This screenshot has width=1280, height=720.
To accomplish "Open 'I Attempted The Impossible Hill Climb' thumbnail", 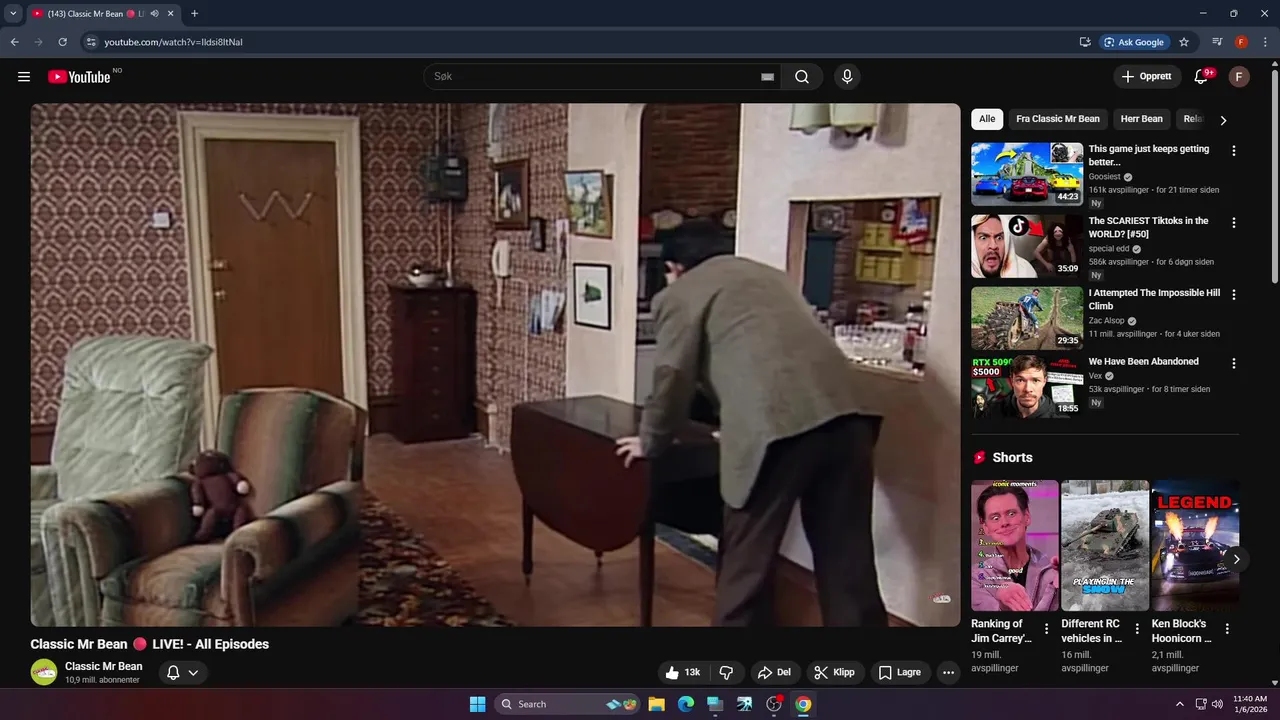I will [x=1027, y=318].
